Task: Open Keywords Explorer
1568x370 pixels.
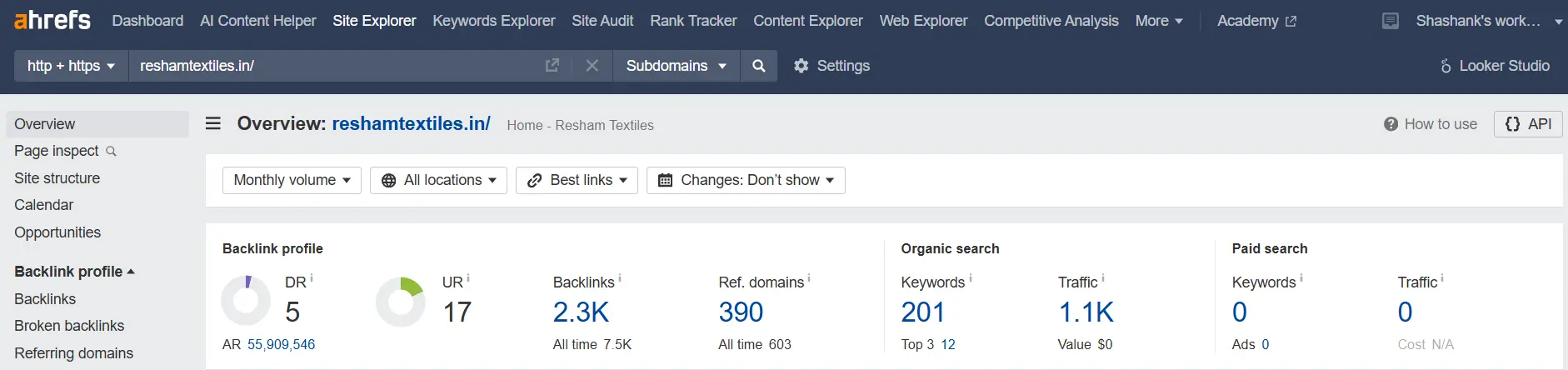Action: click(x=494, y=21)
